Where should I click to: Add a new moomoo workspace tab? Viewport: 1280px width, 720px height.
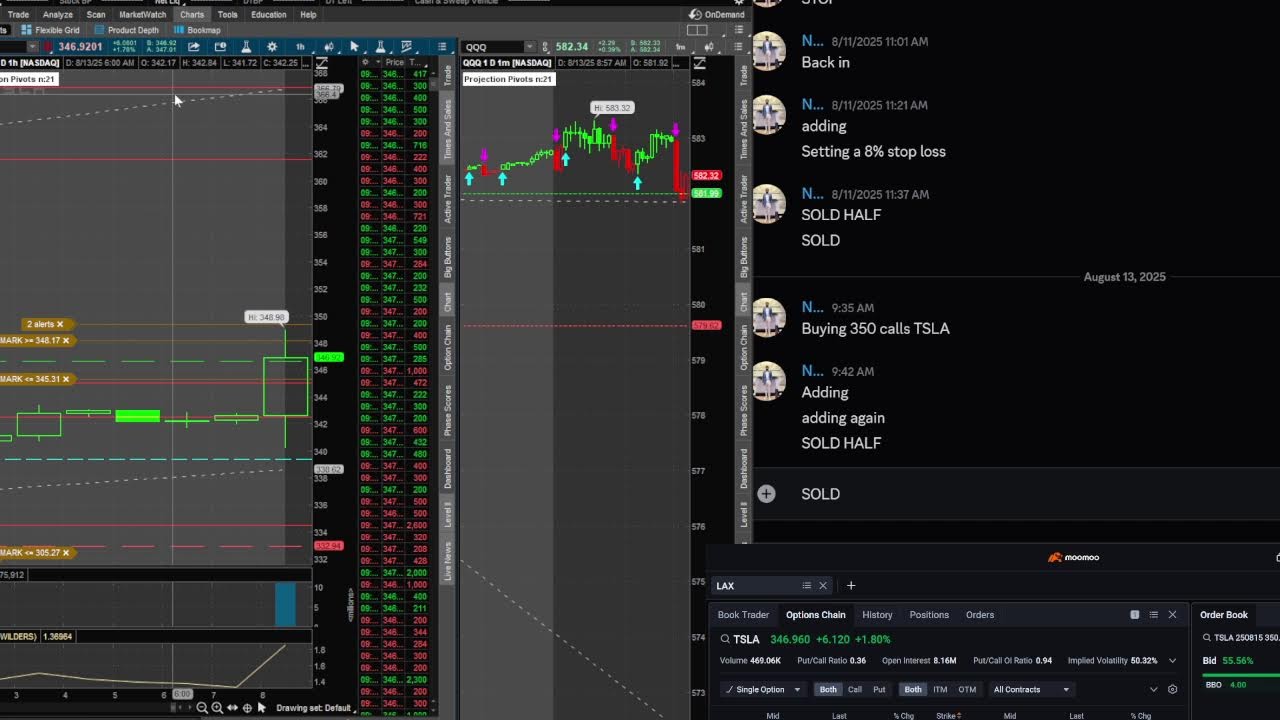[851, 586]
